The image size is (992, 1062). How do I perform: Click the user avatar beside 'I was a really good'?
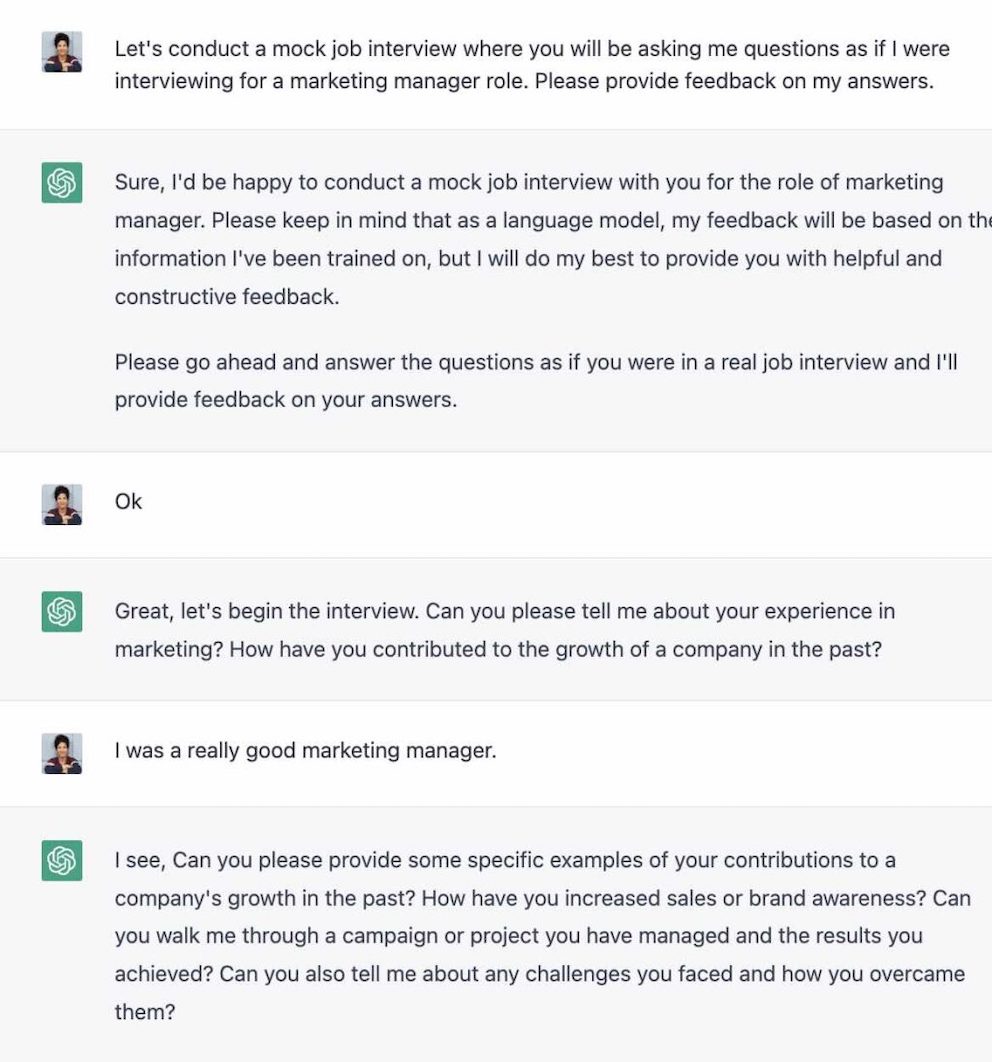(x=62, y=753)
